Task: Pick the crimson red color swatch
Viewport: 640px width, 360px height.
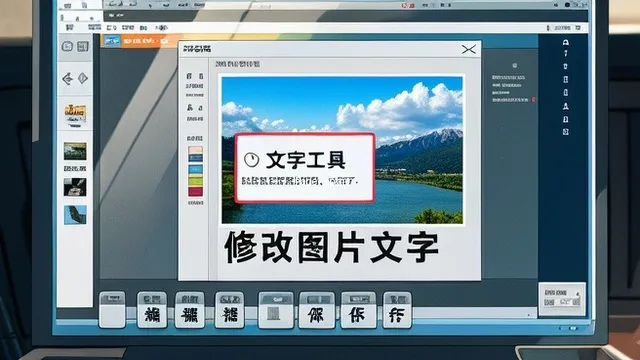Action: (x=196, y=191)
